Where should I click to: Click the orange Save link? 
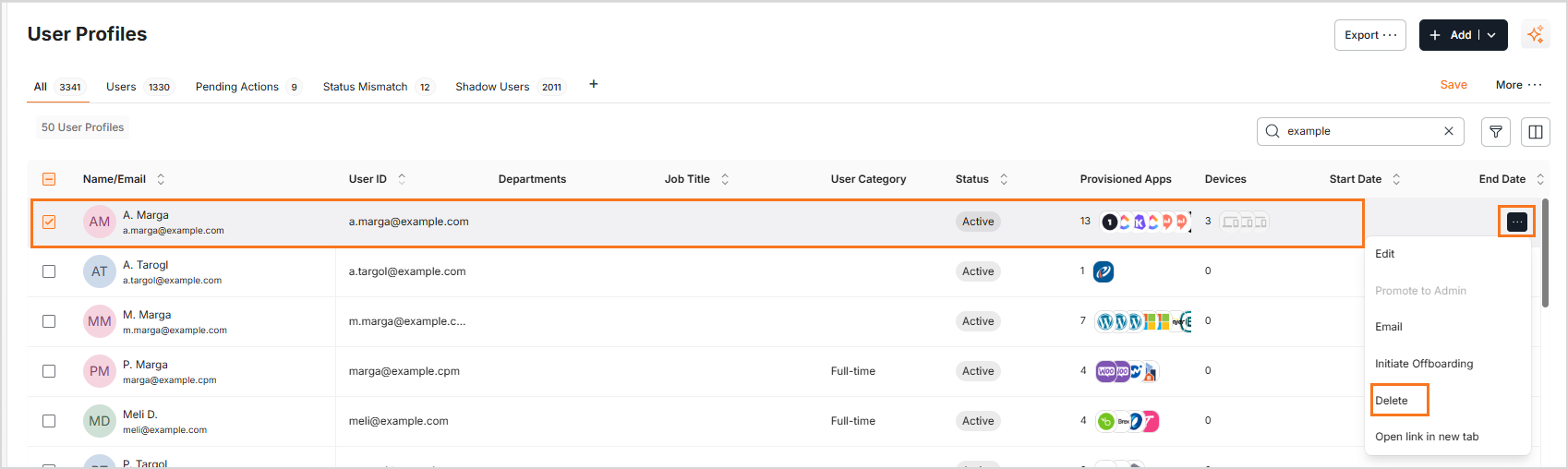tap(1453, 85)
